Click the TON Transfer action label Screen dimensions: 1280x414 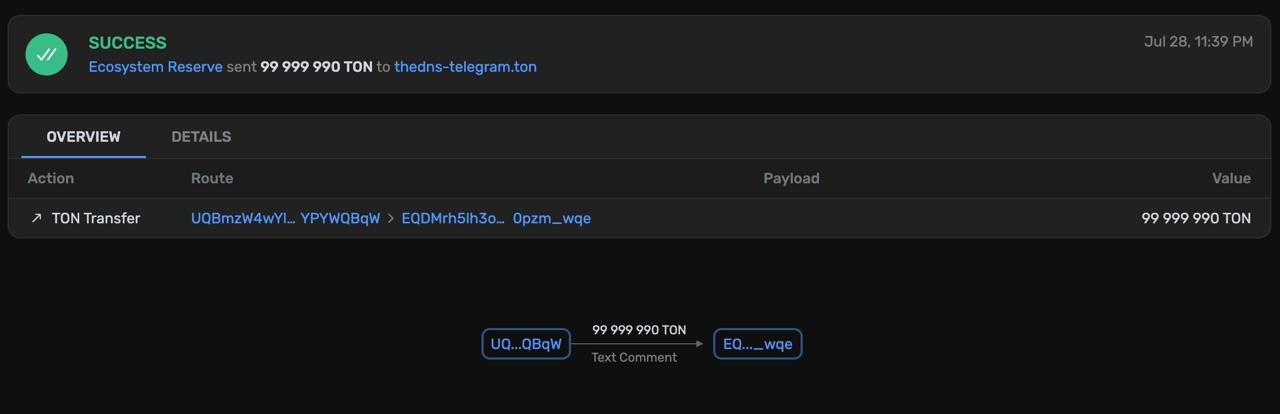(96, 218)
